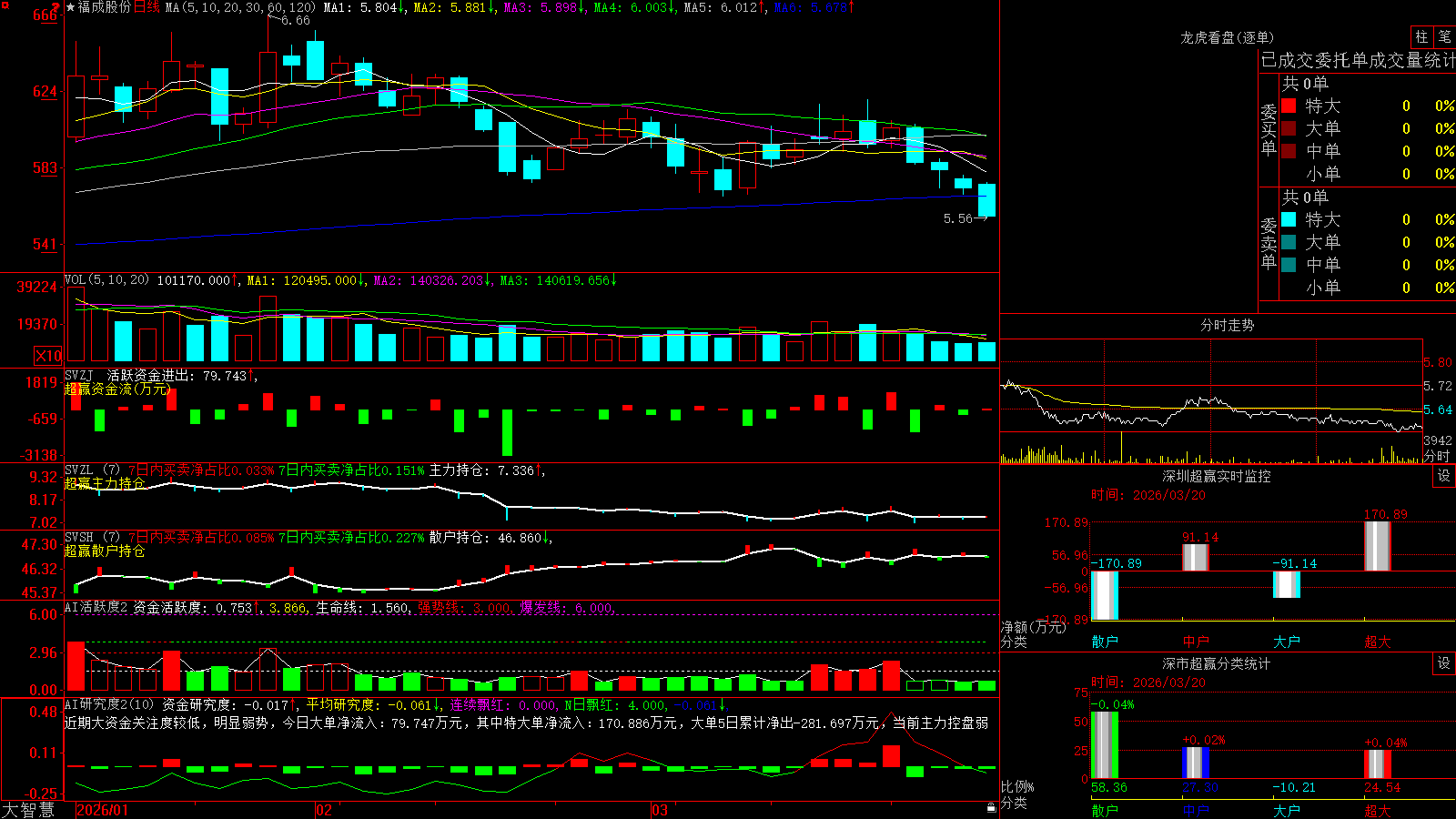Click the 中户 label in 实时监控 chart

1196,642
